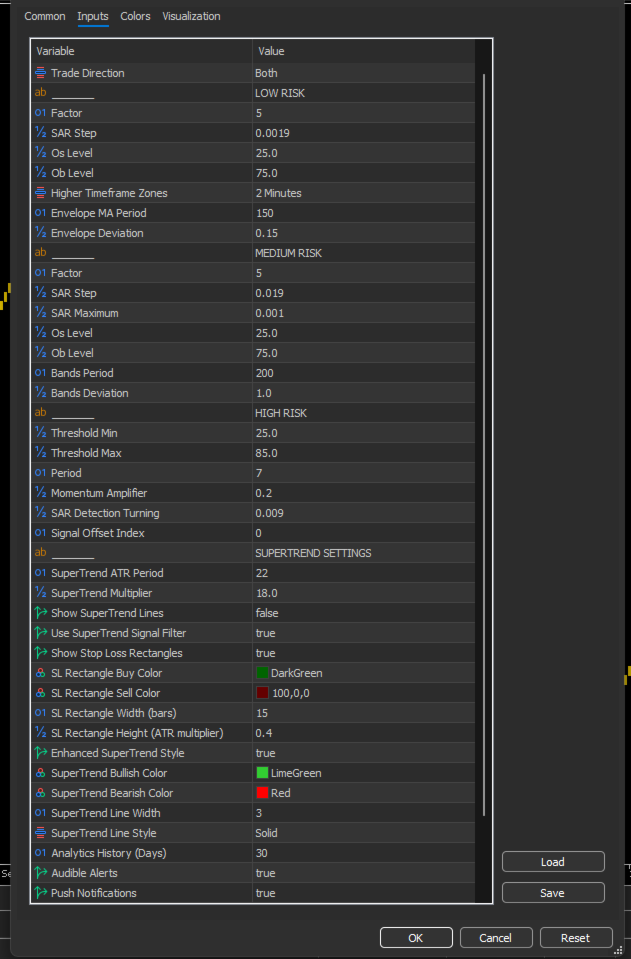Select the Inputs tab

coord(93,17)
